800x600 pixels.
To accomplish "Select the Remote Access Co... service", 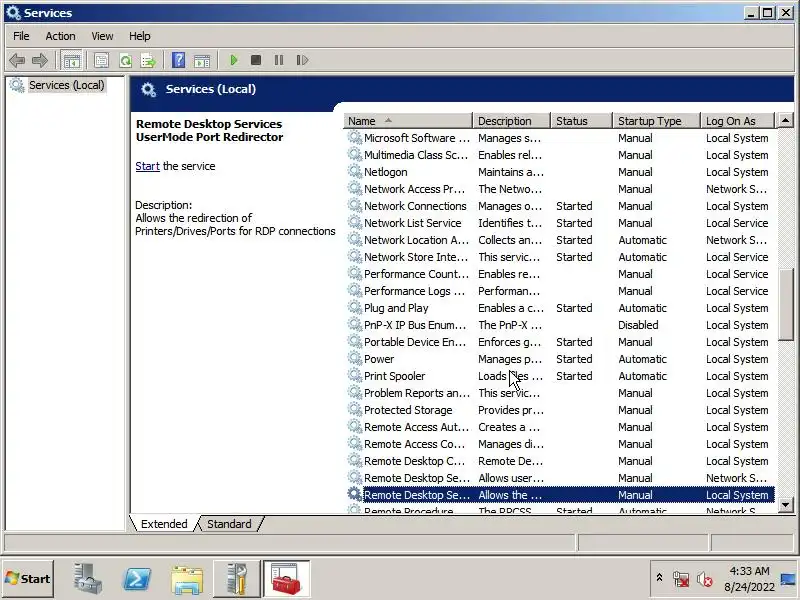I will coord(560,444).
